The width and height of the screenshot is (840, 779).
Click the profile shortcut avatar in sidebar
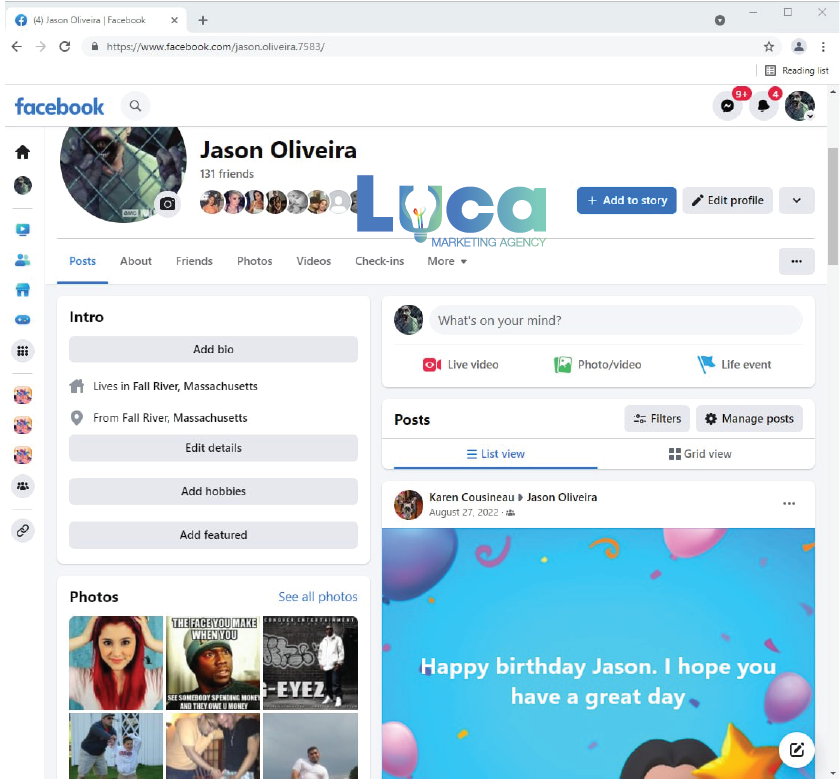click(22, 185)
